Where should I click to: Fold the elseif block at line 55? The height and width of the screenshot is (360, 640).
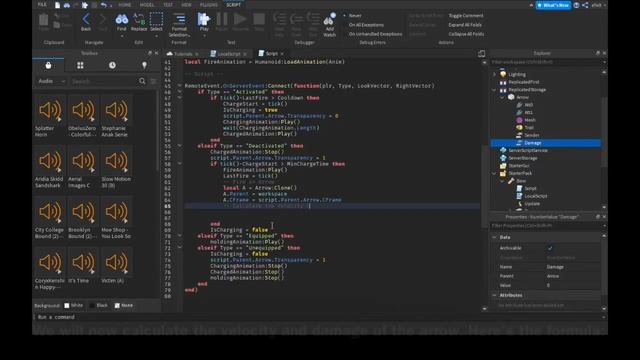tap(179, 146)
